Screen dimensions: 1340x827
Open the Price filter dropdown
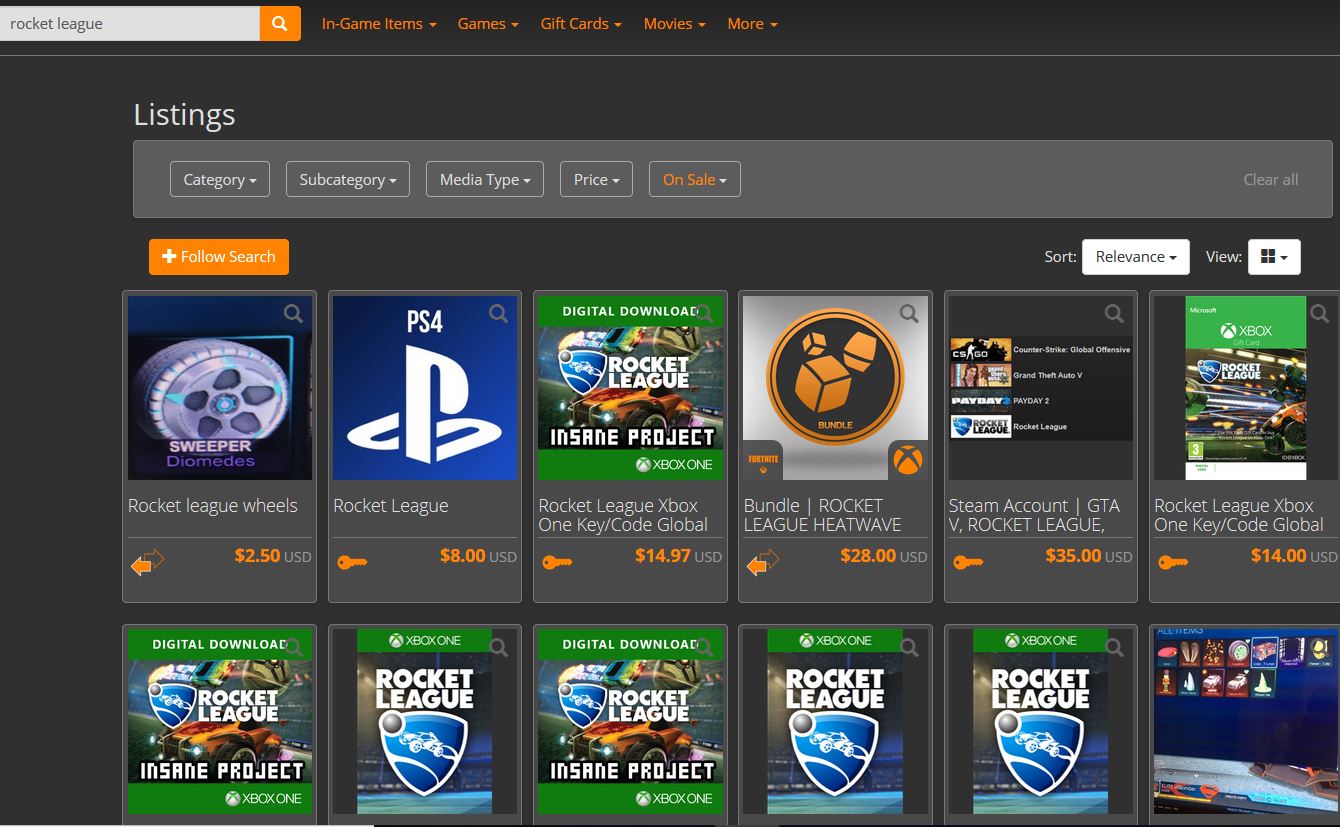pyautogui.click(x=596, y=179)
